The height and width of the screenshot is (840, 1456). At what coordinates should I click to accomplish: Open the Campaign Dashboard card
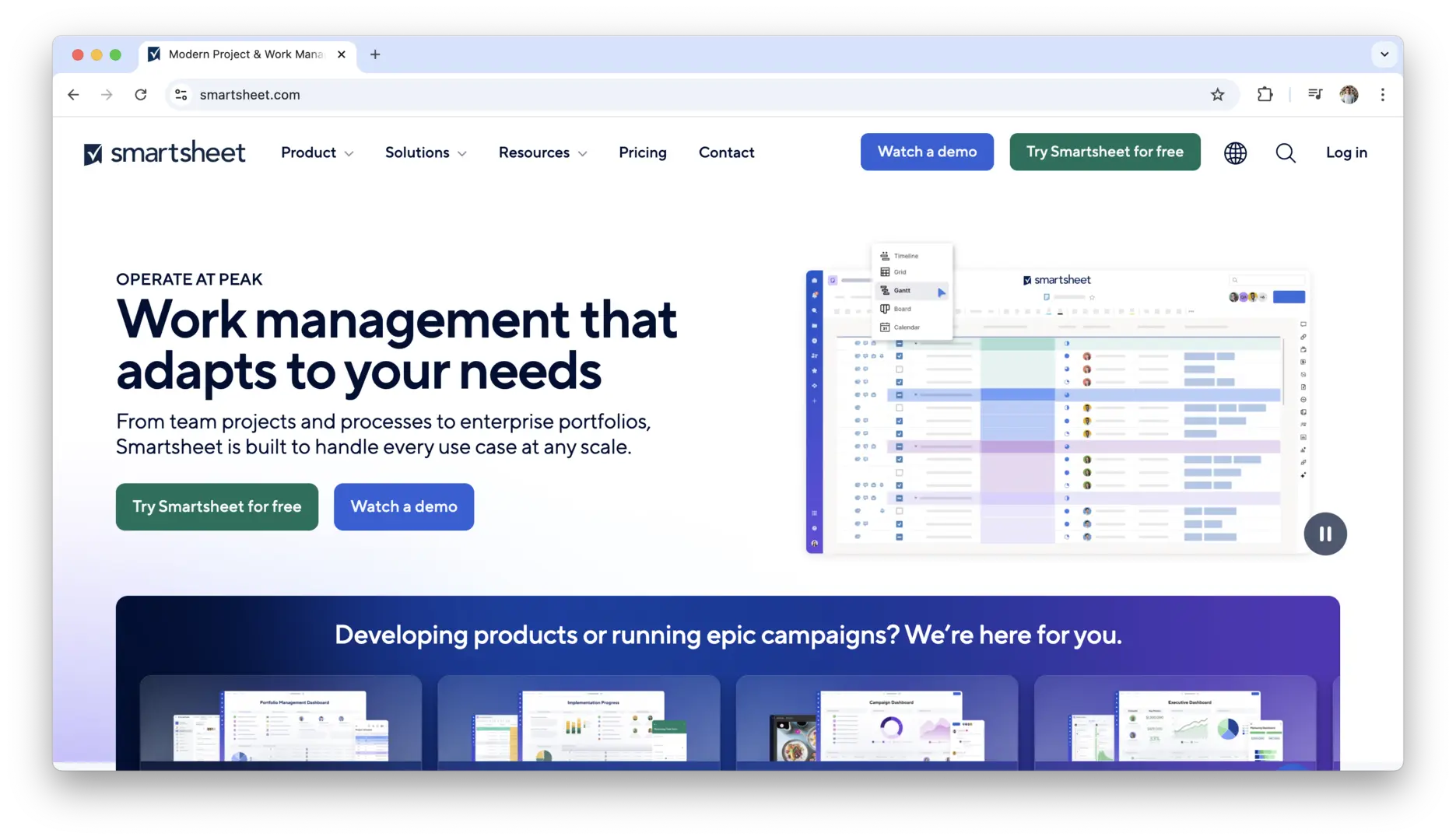(x=877, y=723)
